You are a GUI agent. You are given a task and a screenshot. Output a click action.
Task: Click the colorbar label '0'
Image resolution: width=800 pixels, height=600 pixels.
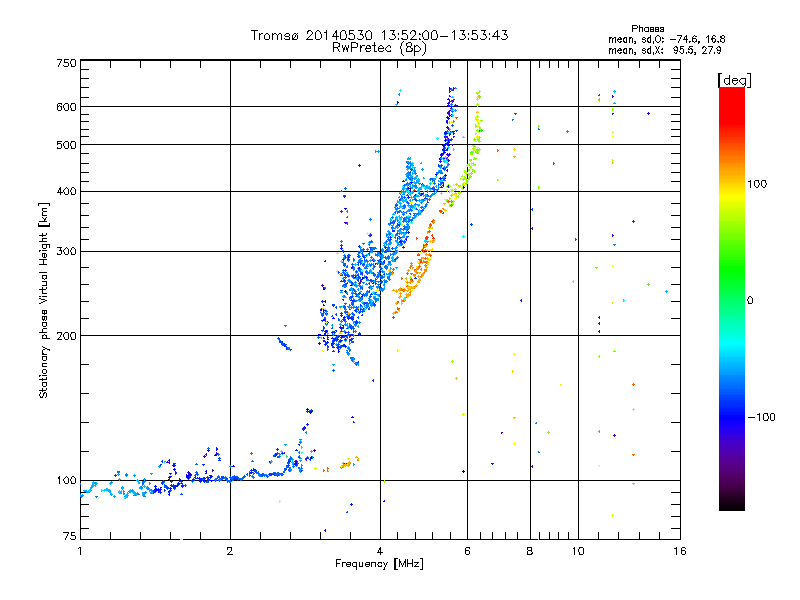750,301
